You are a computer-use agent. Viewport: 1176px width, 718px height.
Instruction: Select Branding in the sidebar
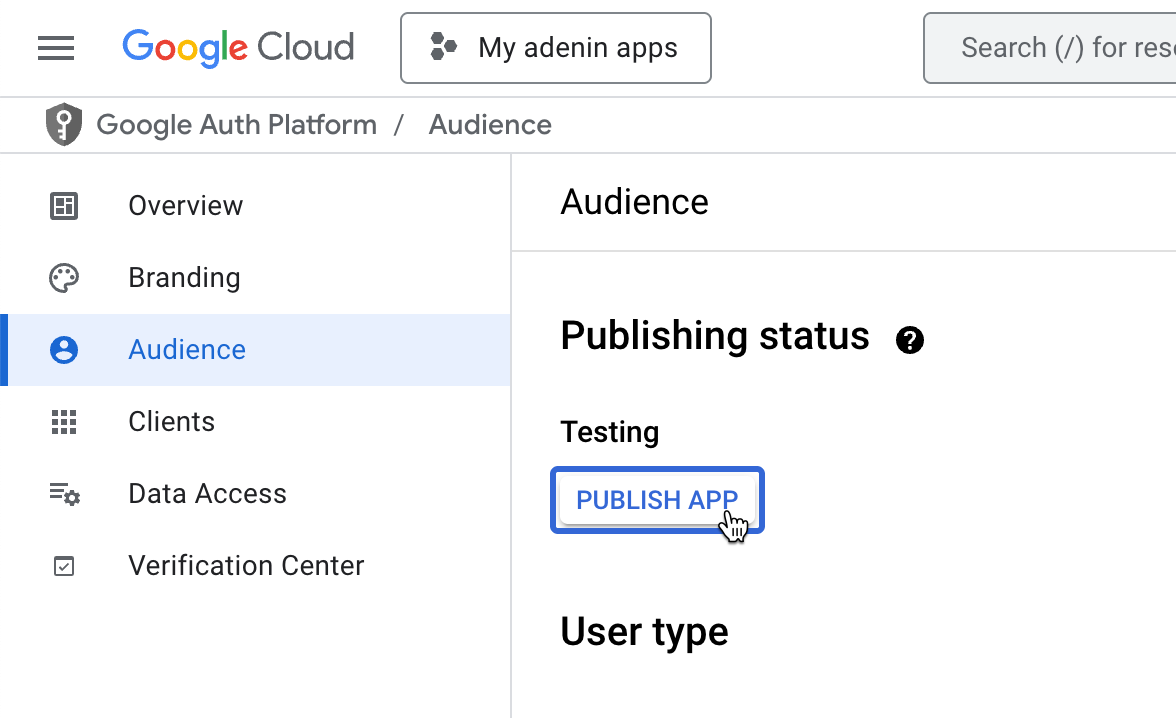184,278
